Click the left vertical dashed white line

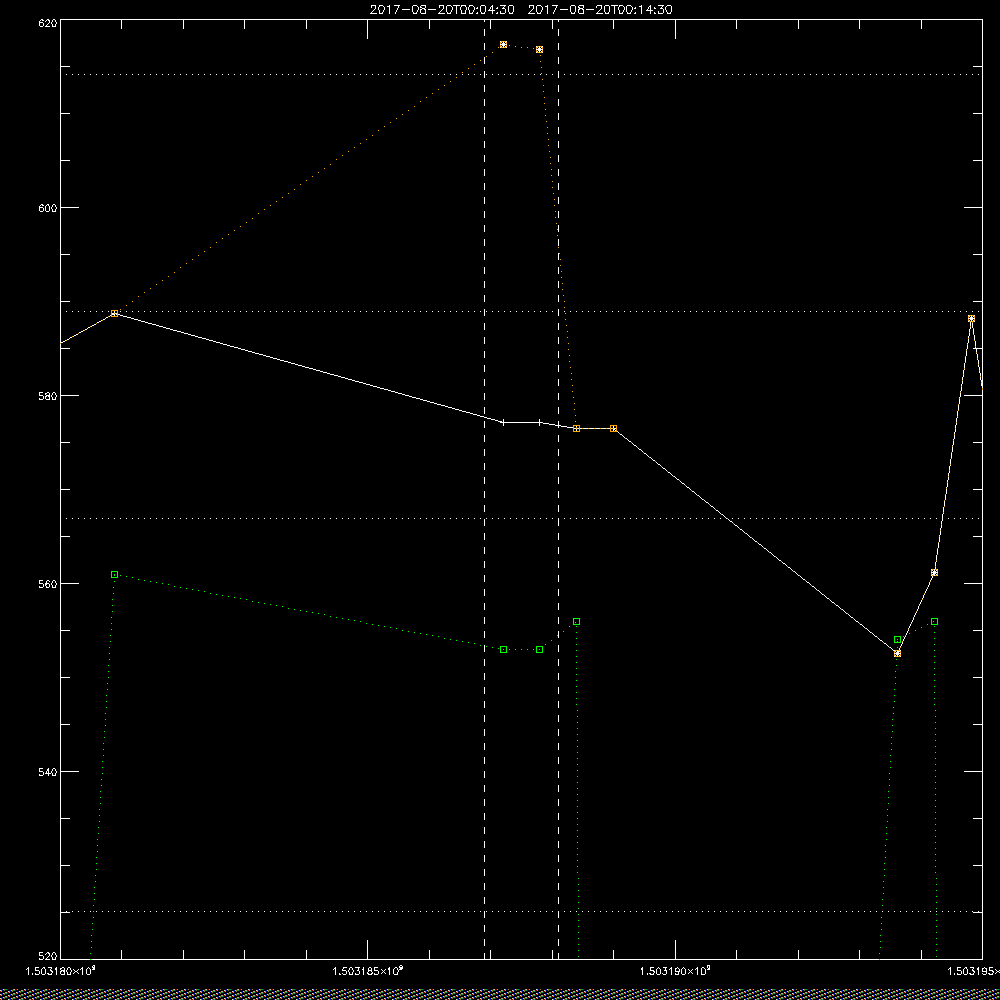point(484,489)
